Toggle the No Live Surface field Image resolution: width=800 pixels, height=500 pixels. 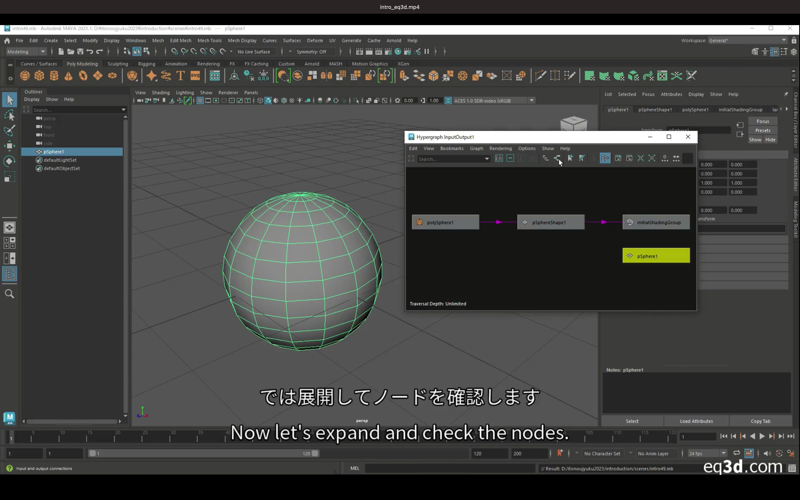click(254, 51)
